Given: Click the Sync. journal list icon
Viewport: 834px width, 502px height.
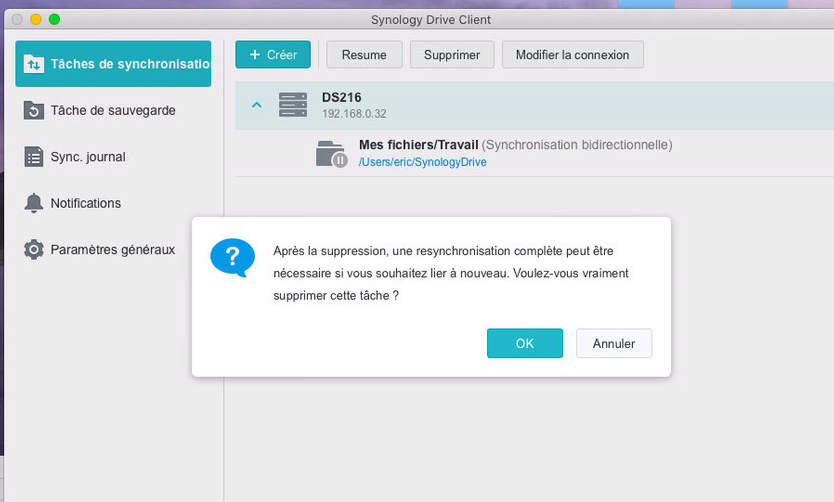Looking at the screenshot, I should pos(34,157).
